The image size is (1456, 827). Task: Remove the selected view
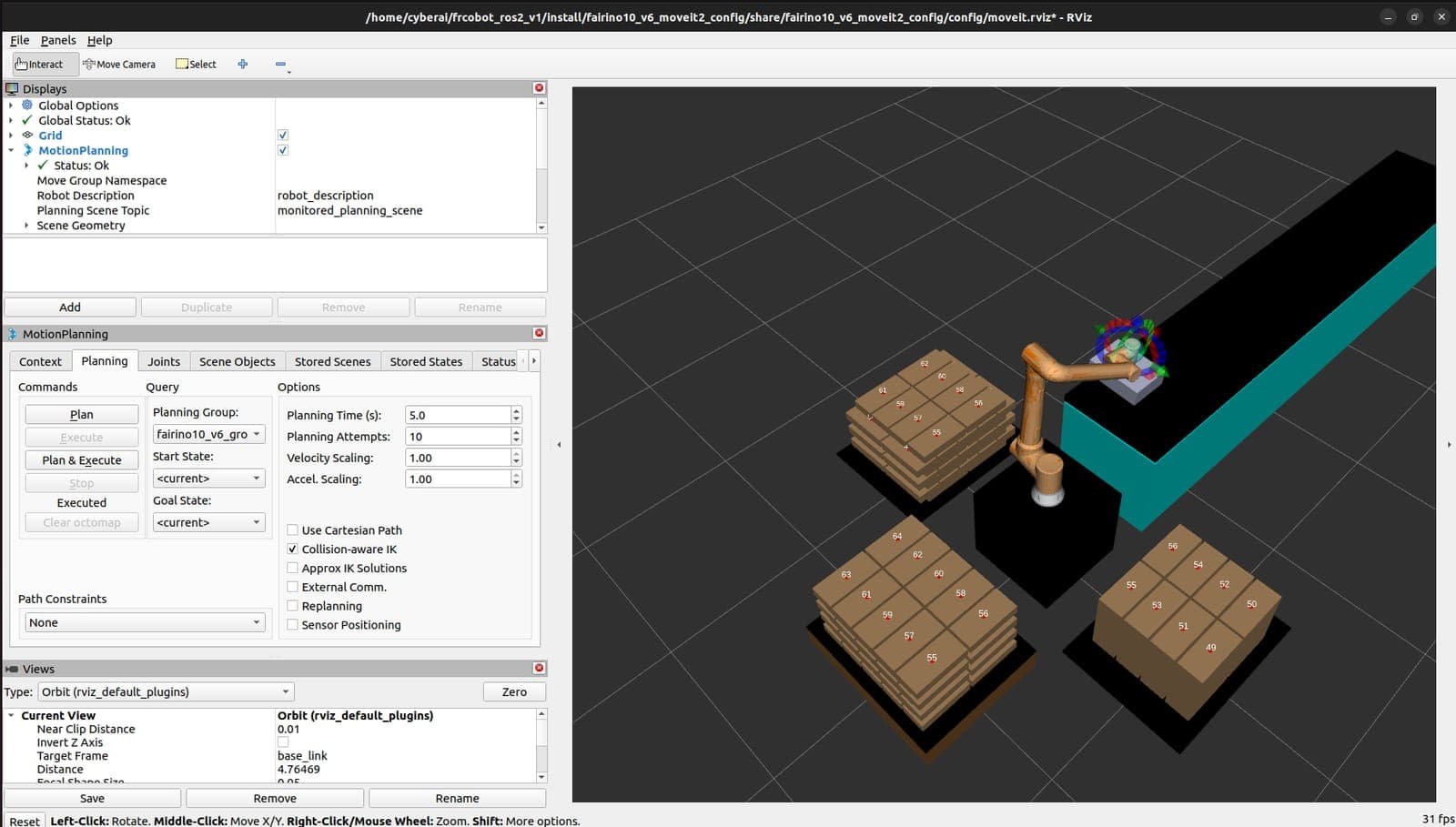[275, 798]
